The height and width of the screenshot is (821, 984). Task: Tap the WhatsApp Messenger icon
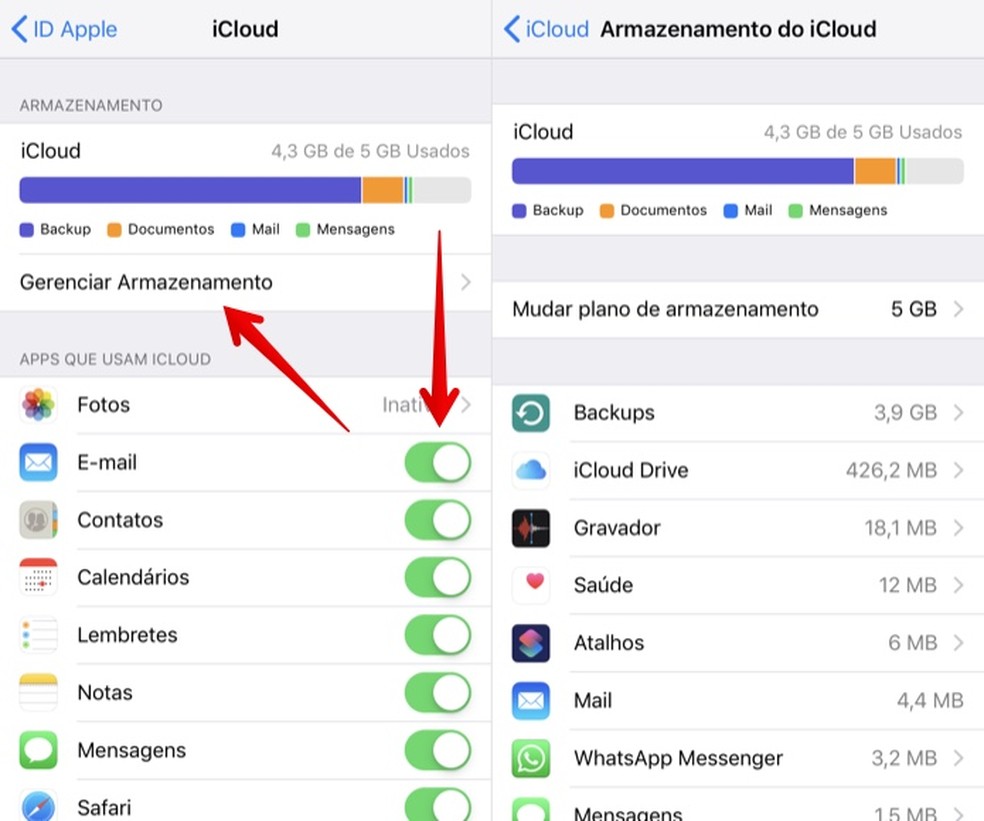pos(531,758)
